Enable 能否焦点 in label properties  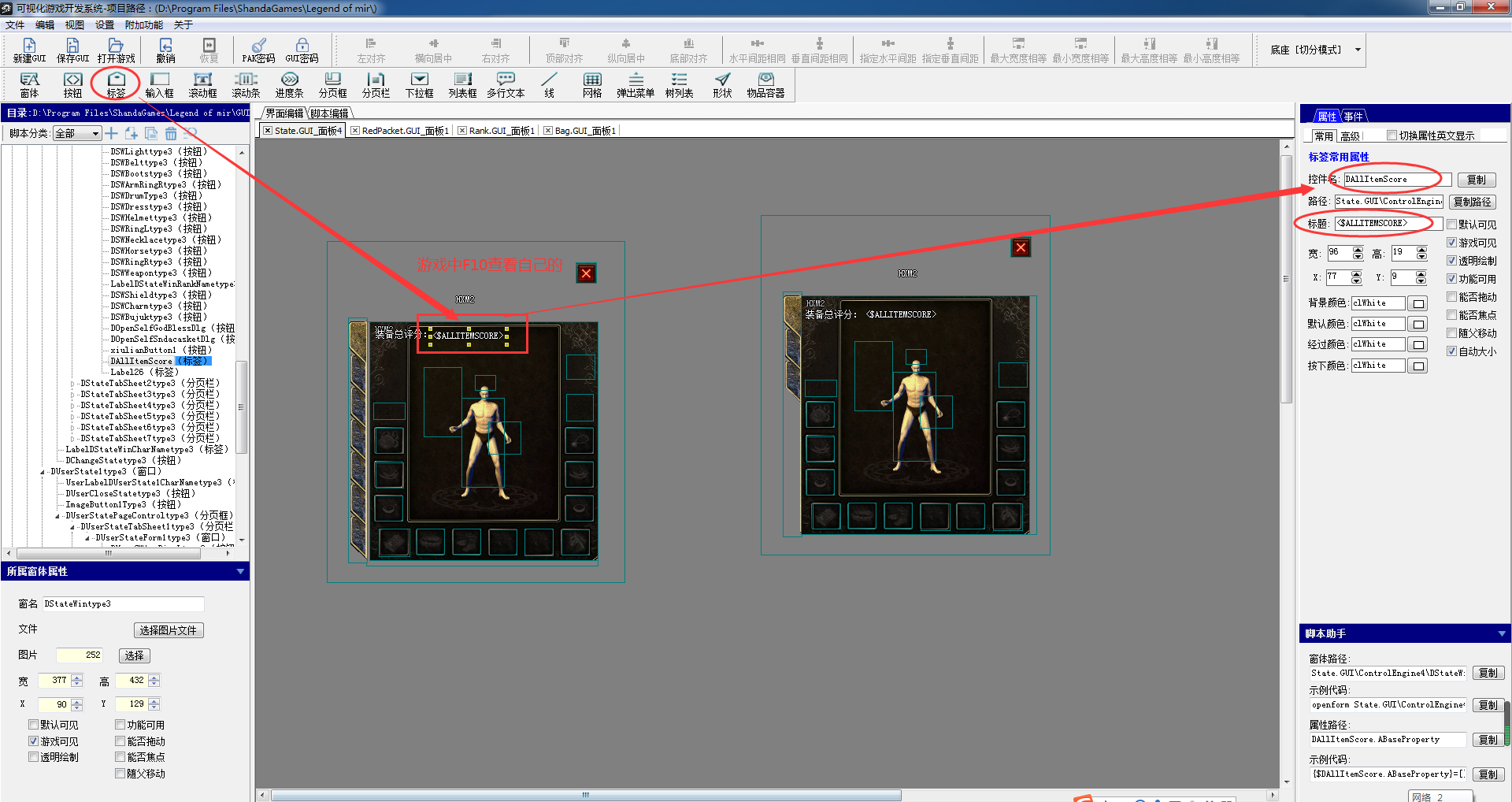point(1451,315)
